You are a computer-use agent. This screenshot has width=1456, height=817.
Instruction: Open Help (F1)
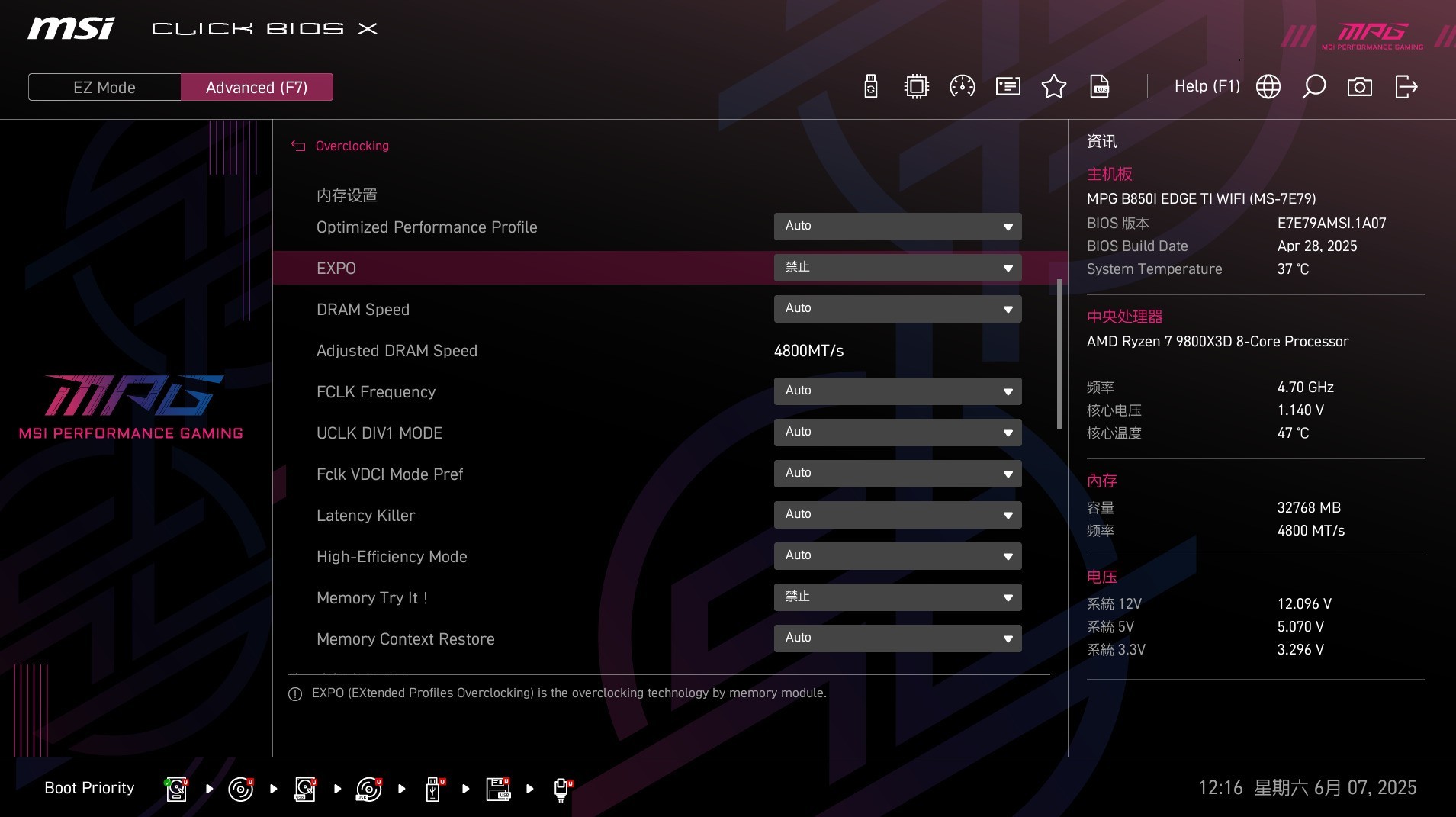coord(1207,86)
